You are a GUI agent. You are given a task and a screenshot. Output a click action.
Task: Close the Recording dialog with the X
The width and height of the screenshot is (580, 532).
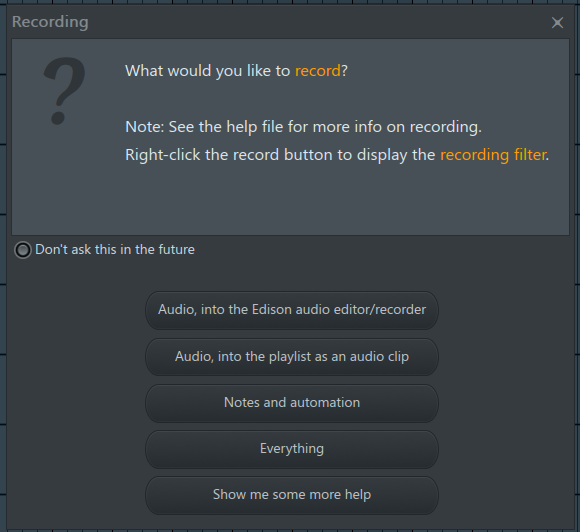click(557, 23)
